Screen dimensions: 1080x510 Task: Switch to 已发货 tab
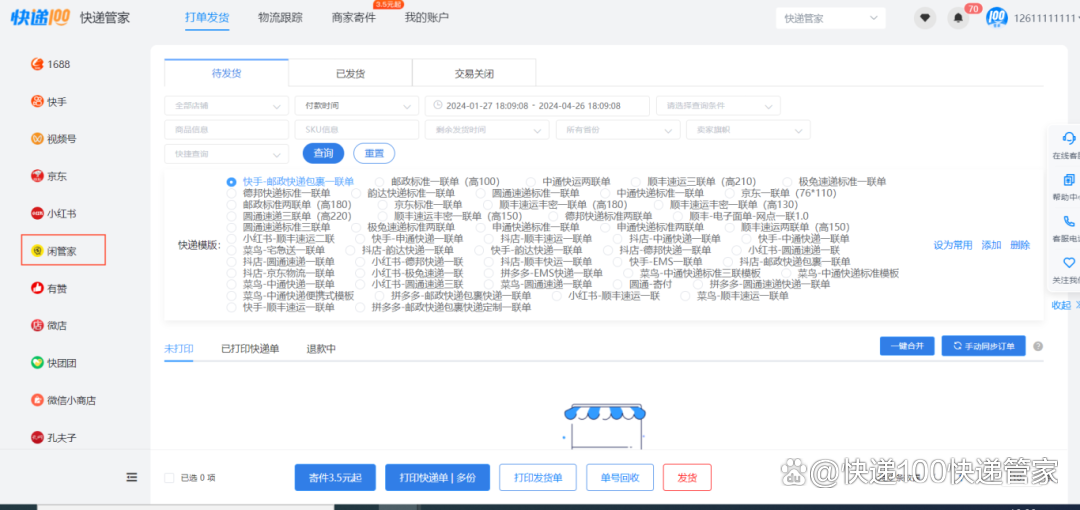(x=350, y=73)
